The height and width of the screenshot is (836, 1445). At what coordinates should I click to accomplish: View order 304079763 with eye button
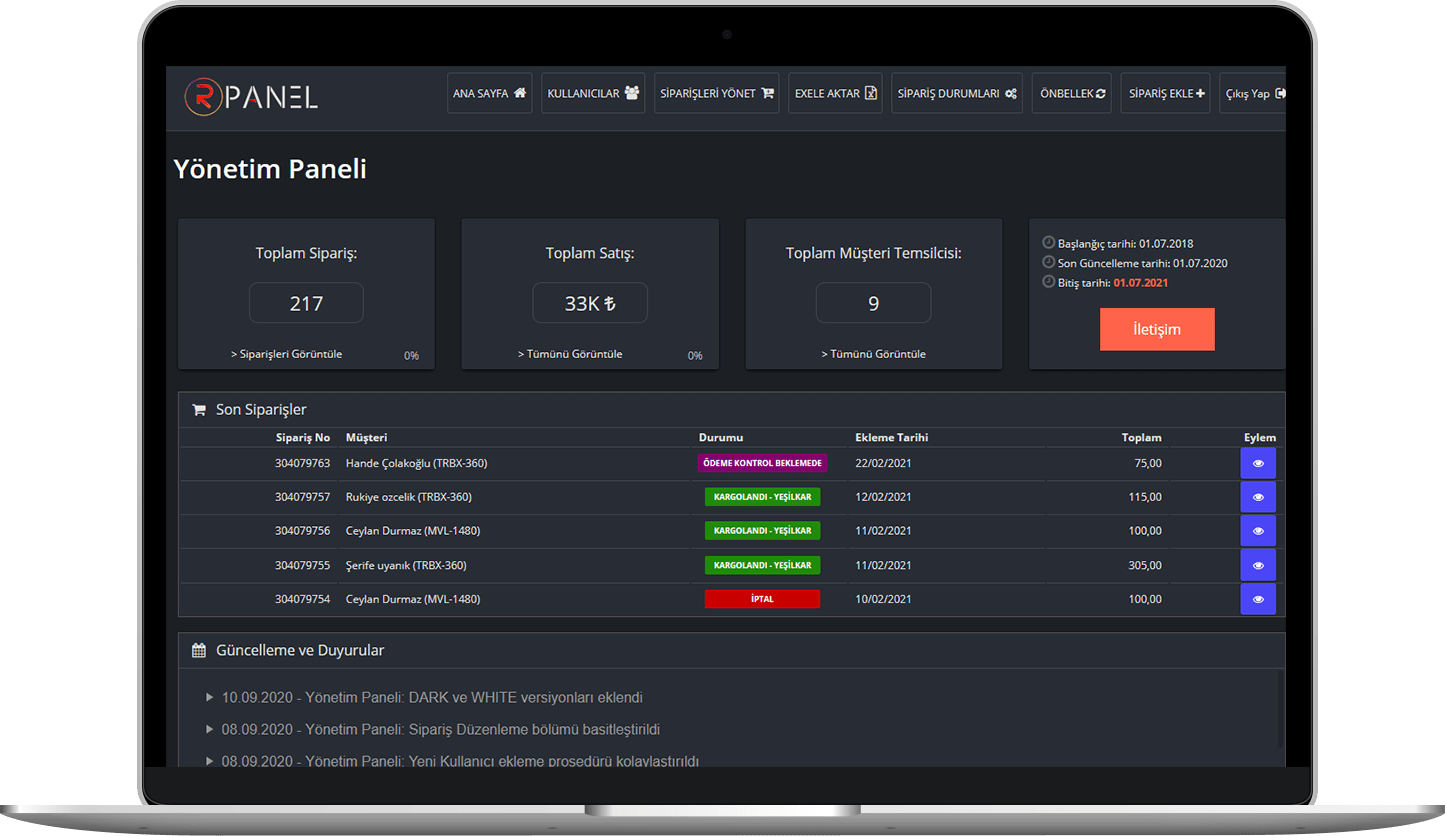[x=1258, y=463]
